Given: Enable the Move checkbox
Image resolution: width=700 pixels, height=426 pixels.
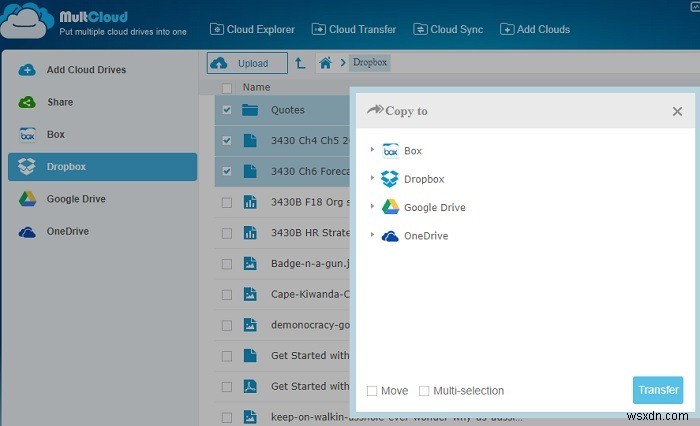Looking at the screenshot, I should coord(372,391).
